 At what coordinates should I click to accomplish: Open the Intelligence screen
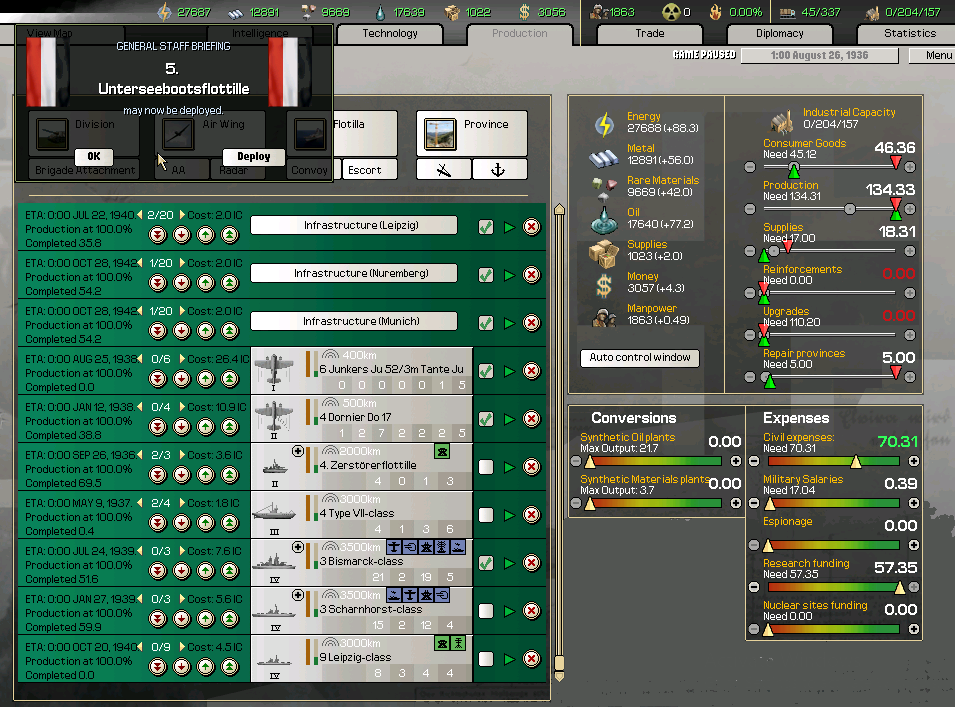[x=258, y=33]
